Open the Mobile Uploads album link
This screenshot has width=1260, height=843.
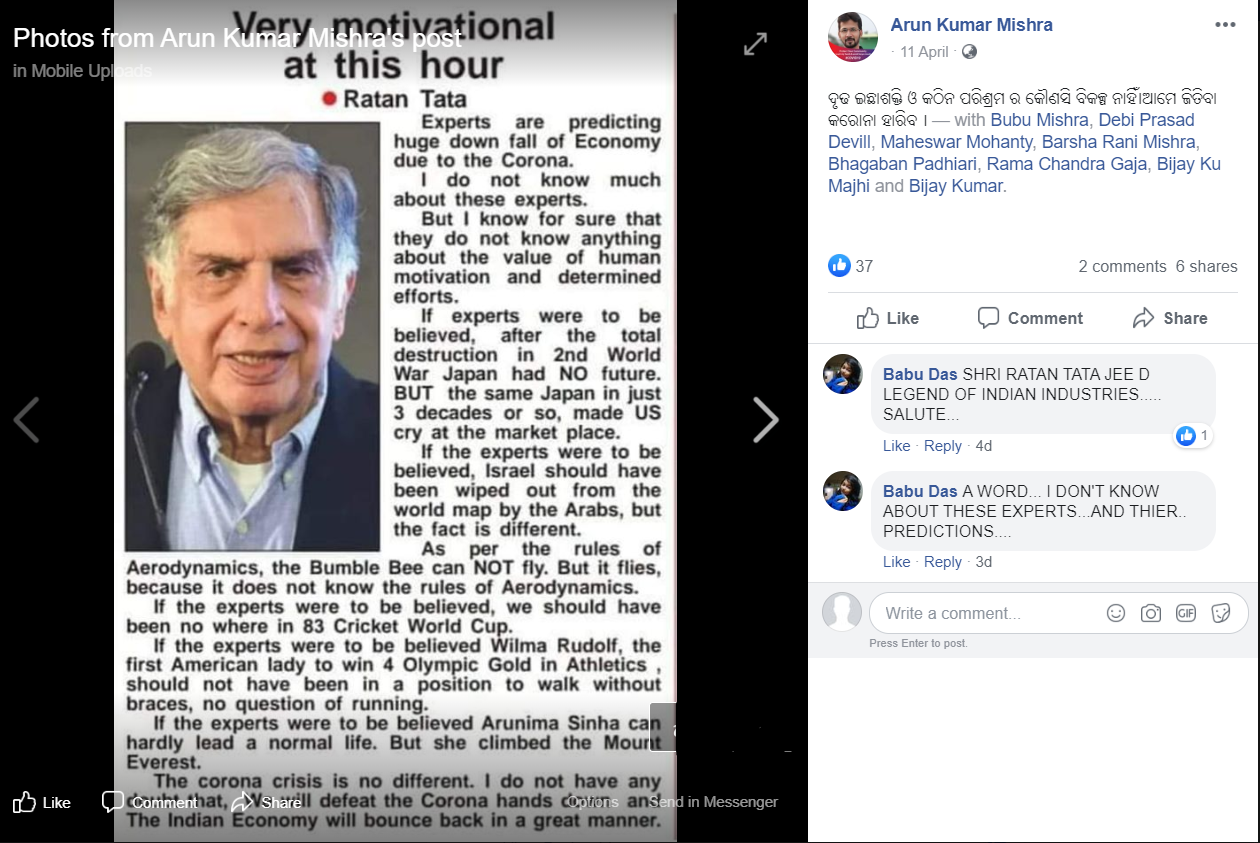point(91,70)
